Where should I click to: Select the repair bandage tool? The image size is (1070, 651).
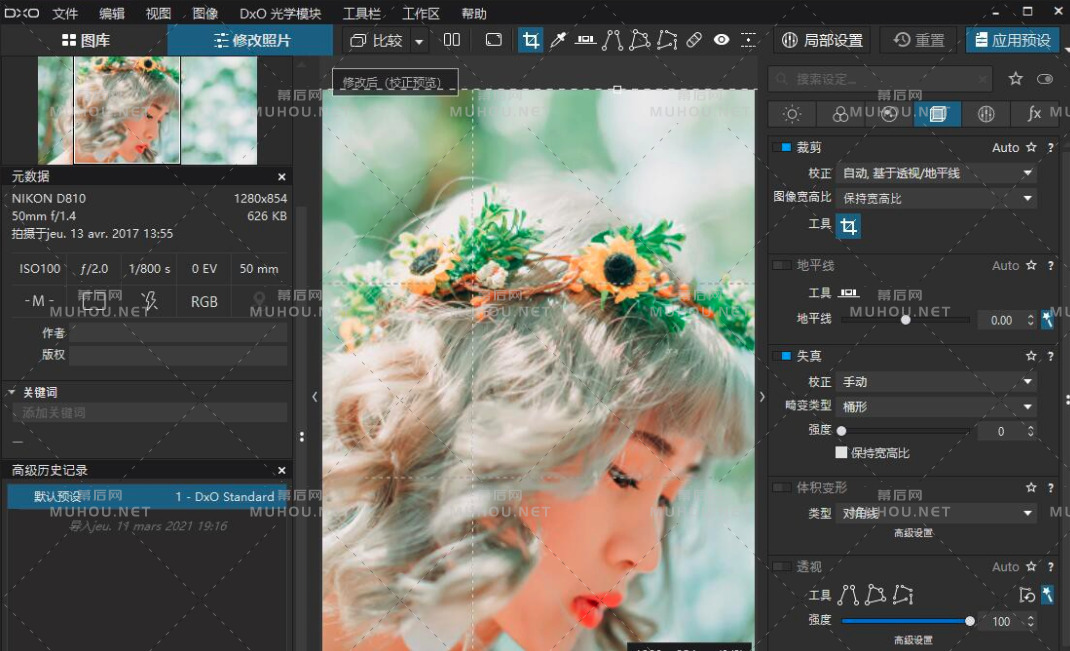[x=694, y=40]
